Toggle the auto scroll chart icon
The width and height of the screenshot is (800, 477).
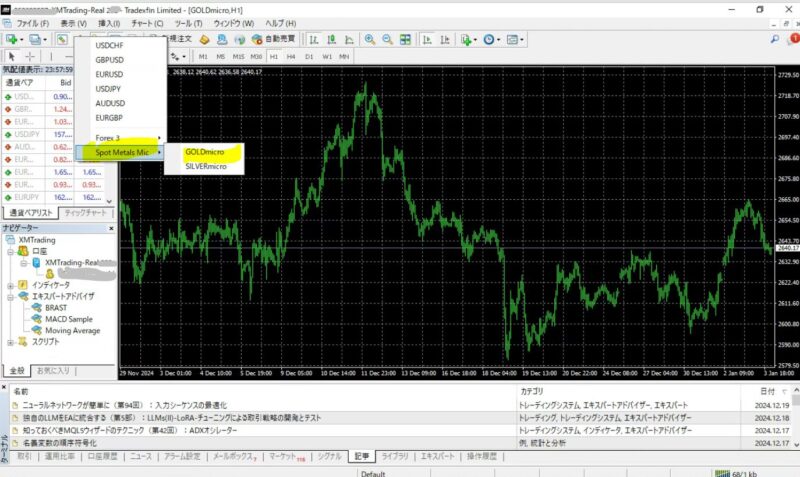(427, 39)
